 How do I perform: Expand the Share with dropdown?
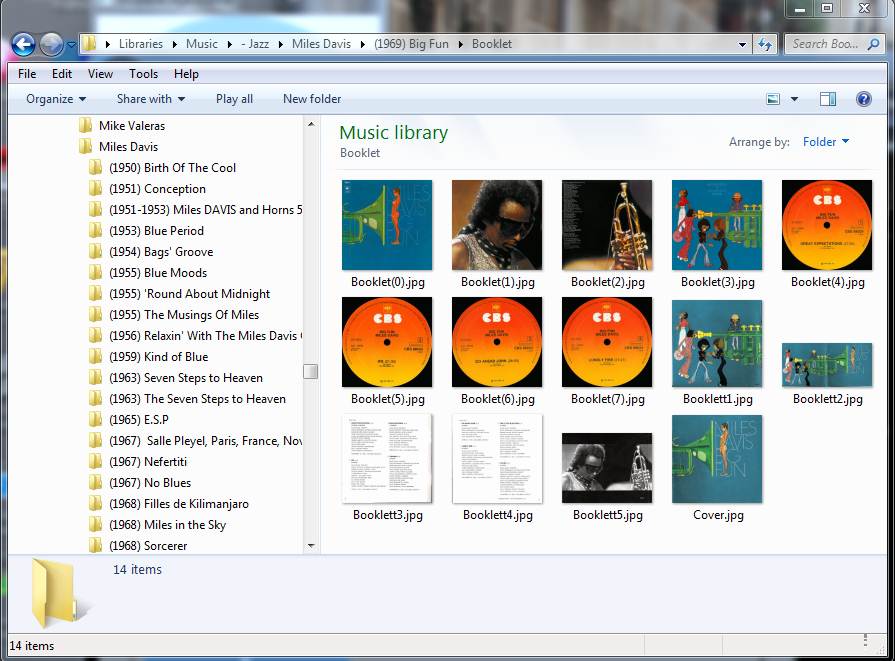coord(149,98)
